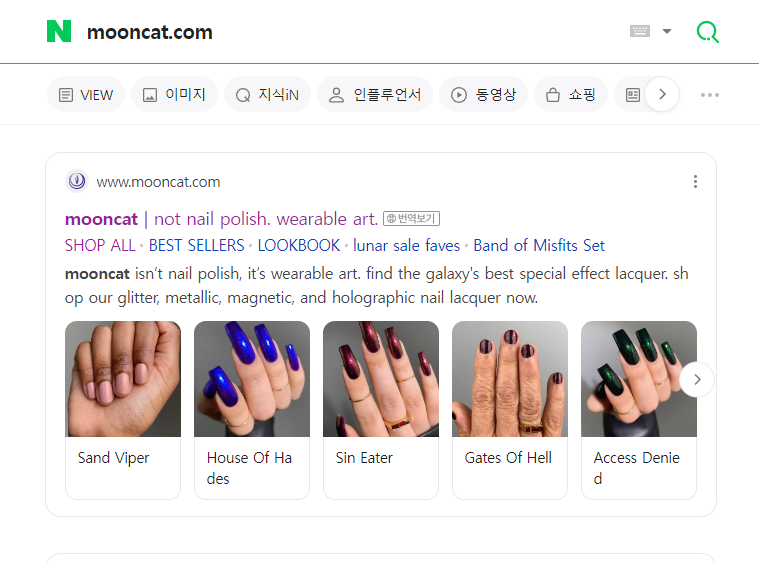Open the 쇼핑 shopping tab
The height and width of the screenshot is (562, 759).
point(571,94)
